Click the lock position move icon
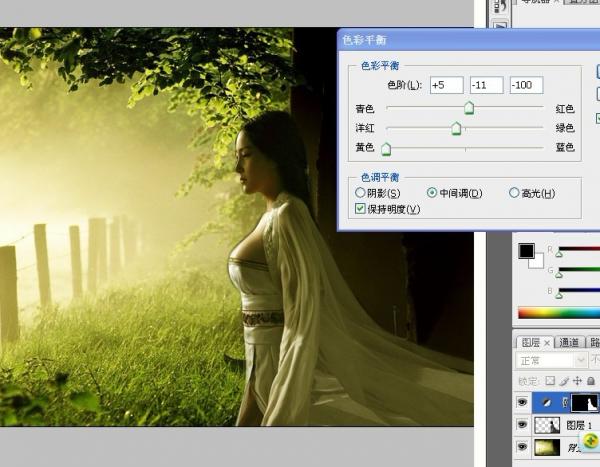The width and height of the screenshot is (600, 467). click(577, 381)
